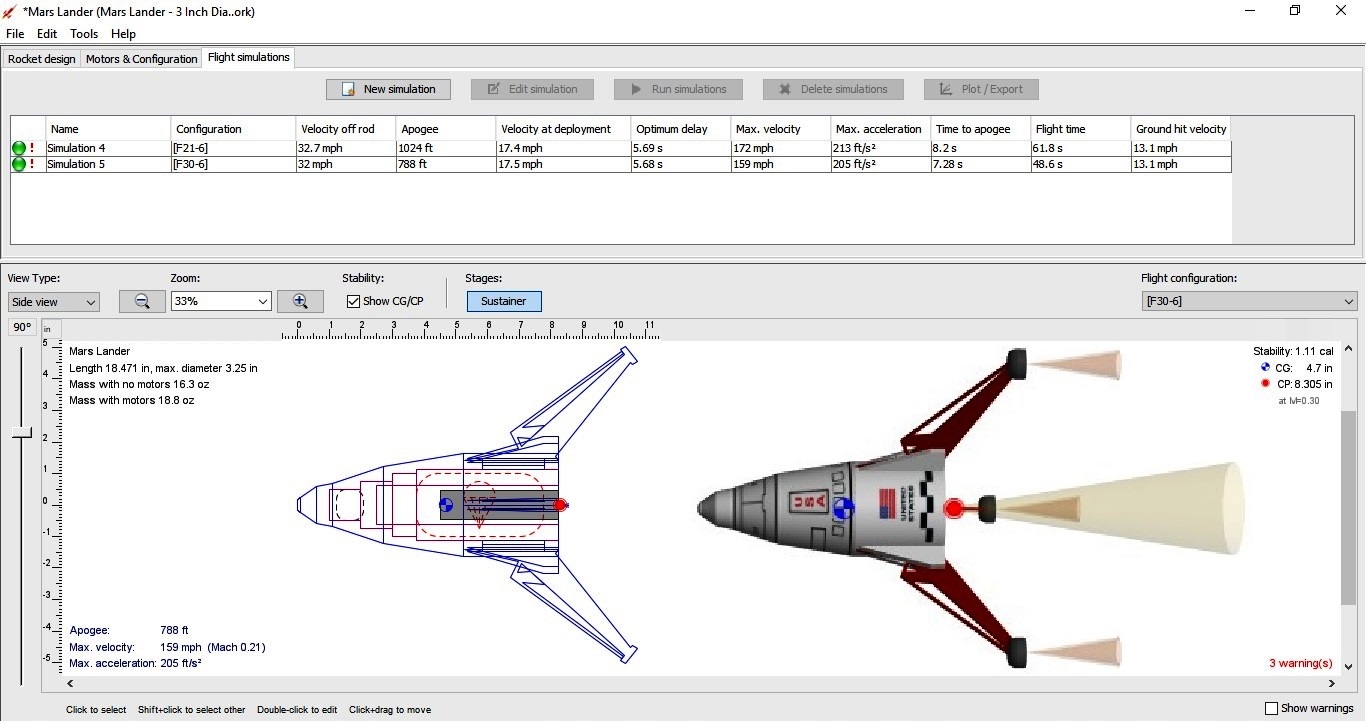Viewport: 1366px width, 721px height.
Task: Click the 61.8 s flight time cell
Action: tap(1081, 148)
